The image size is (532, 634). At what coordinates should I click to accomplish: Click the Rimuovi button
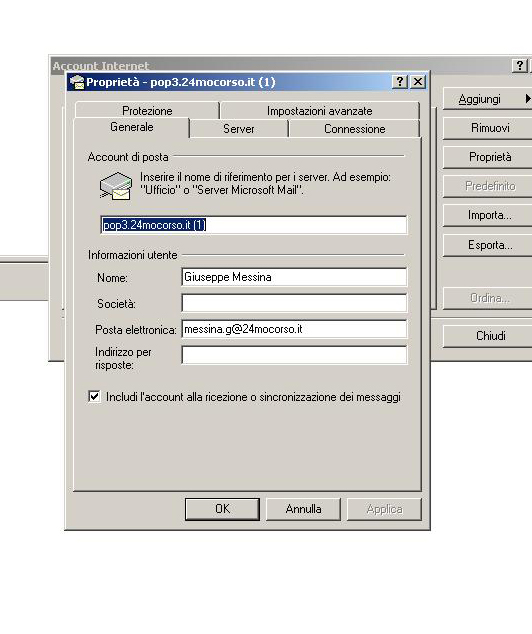(490, 128)
